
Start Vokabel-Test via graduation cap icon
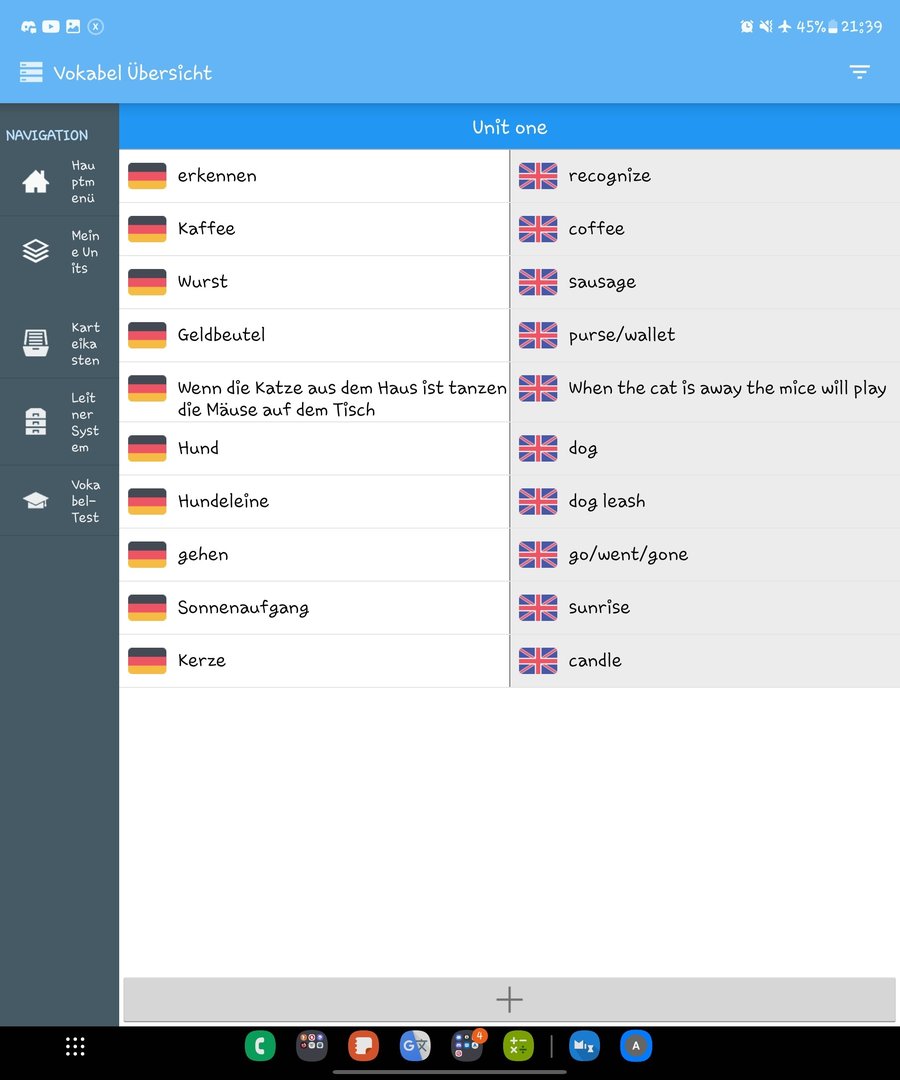point(36,501)
